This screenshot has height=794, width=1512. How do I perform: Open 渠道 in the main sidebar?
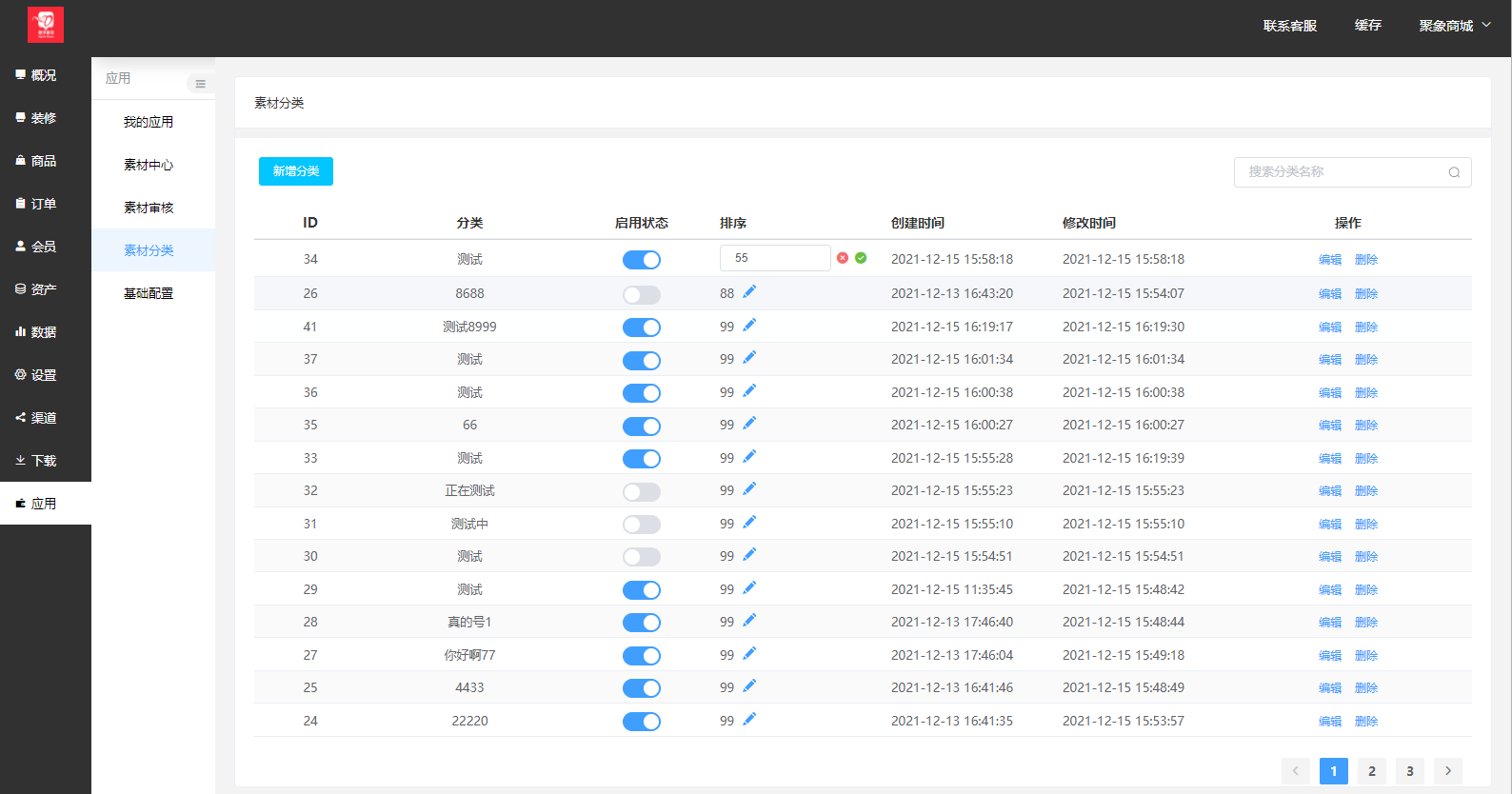tap(46, 418)
